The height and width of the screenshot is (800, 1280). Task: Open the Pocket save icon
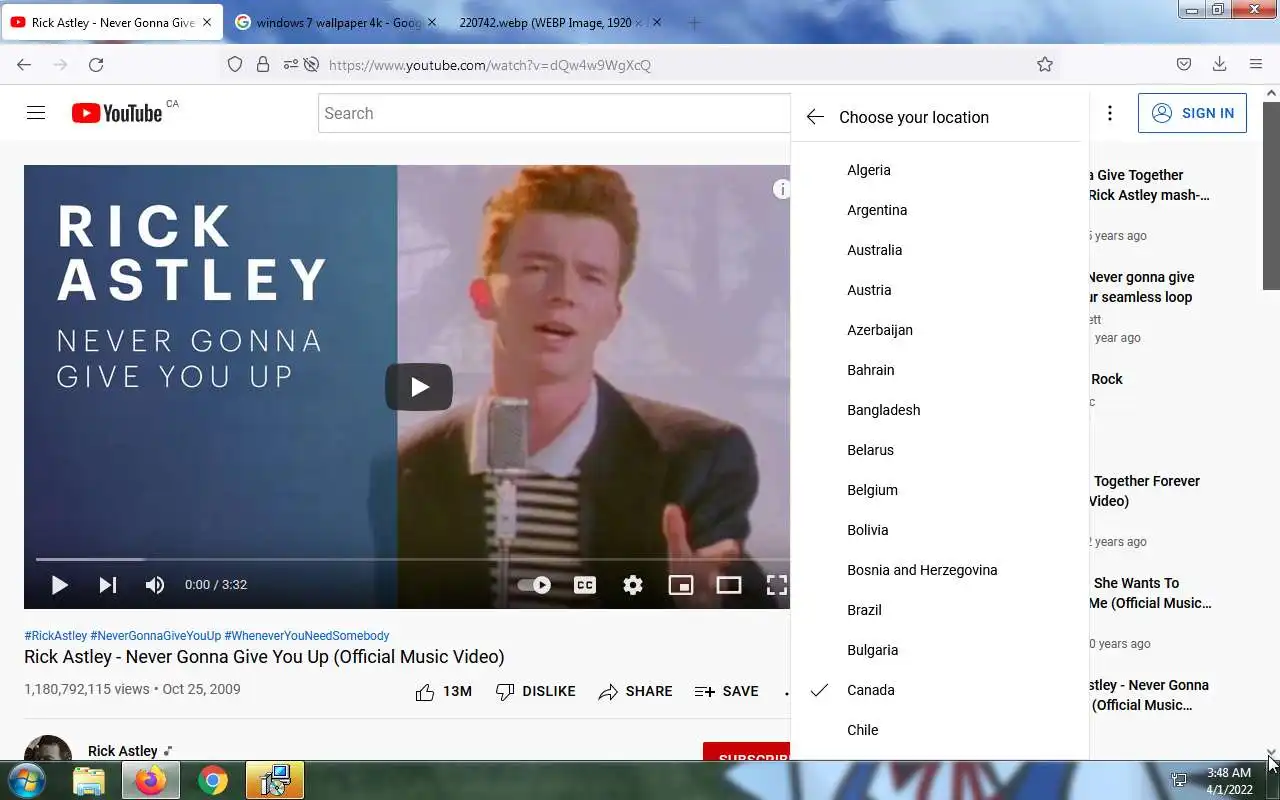[1184, 64]
